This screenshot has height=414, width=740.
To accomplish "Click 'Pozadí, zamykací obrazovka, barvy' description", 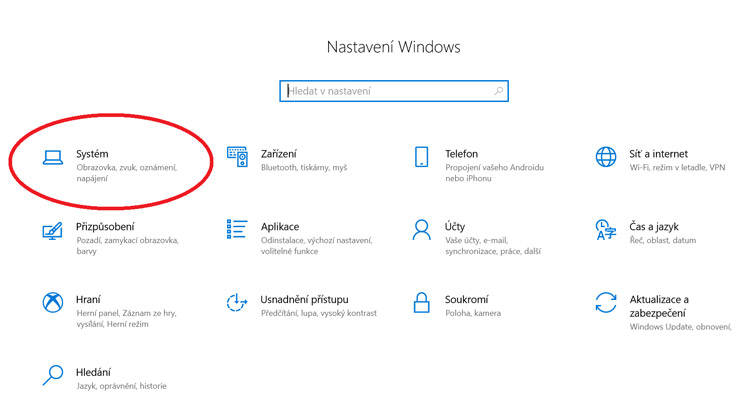I will click(x=127, y=245).
